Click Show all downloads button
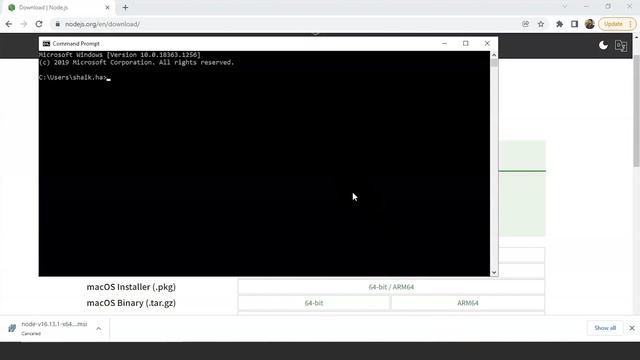The width and height of the screenshot is (640, 360). [605, 328]
